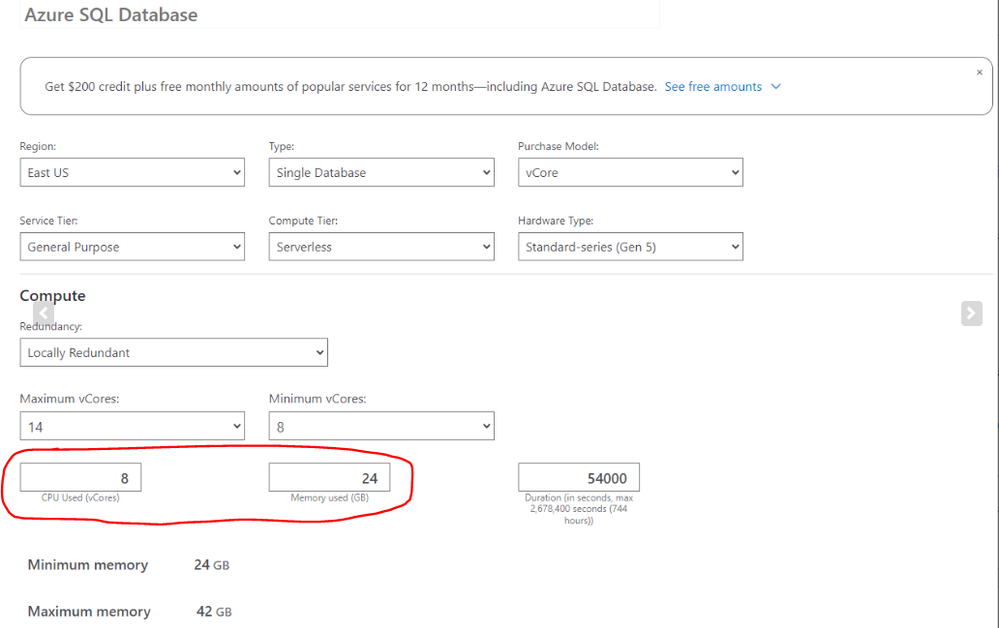The image size is (999, 628).
Task: Click the Duration seconds input field
Action: click(x=579, y=478)
